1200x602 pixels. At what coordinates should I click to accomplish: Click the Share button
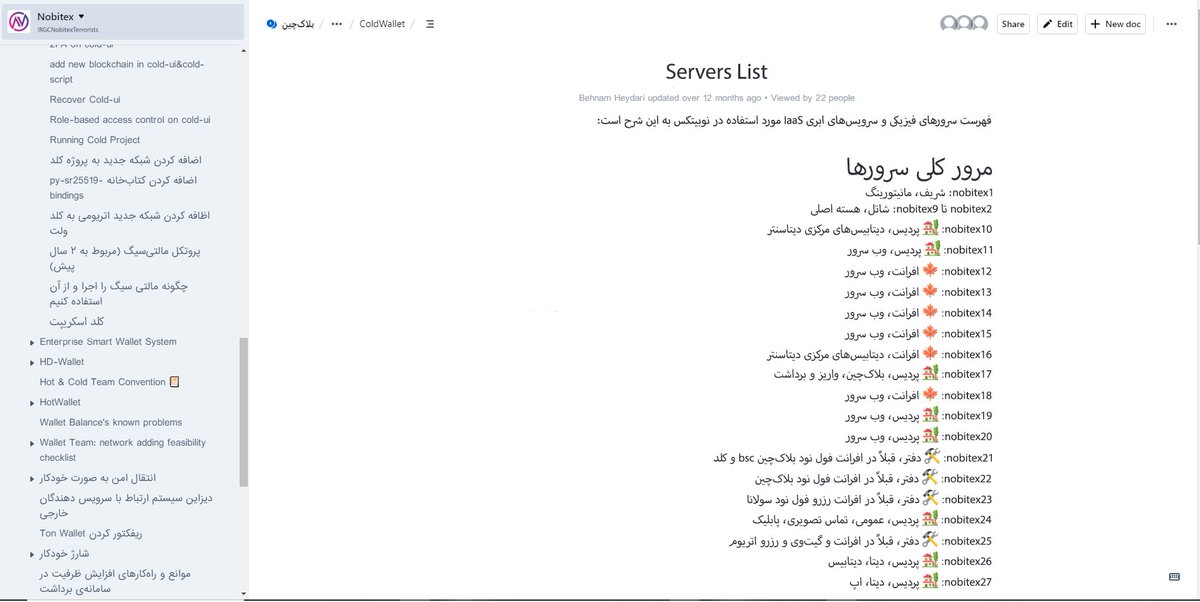[1013, 24]
